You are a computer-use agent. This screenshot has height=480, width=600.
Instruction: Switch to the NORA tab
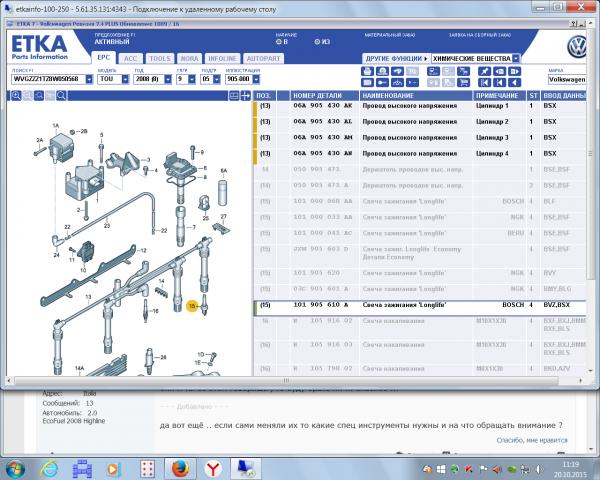pyautogui.click(x=189, y=59)
